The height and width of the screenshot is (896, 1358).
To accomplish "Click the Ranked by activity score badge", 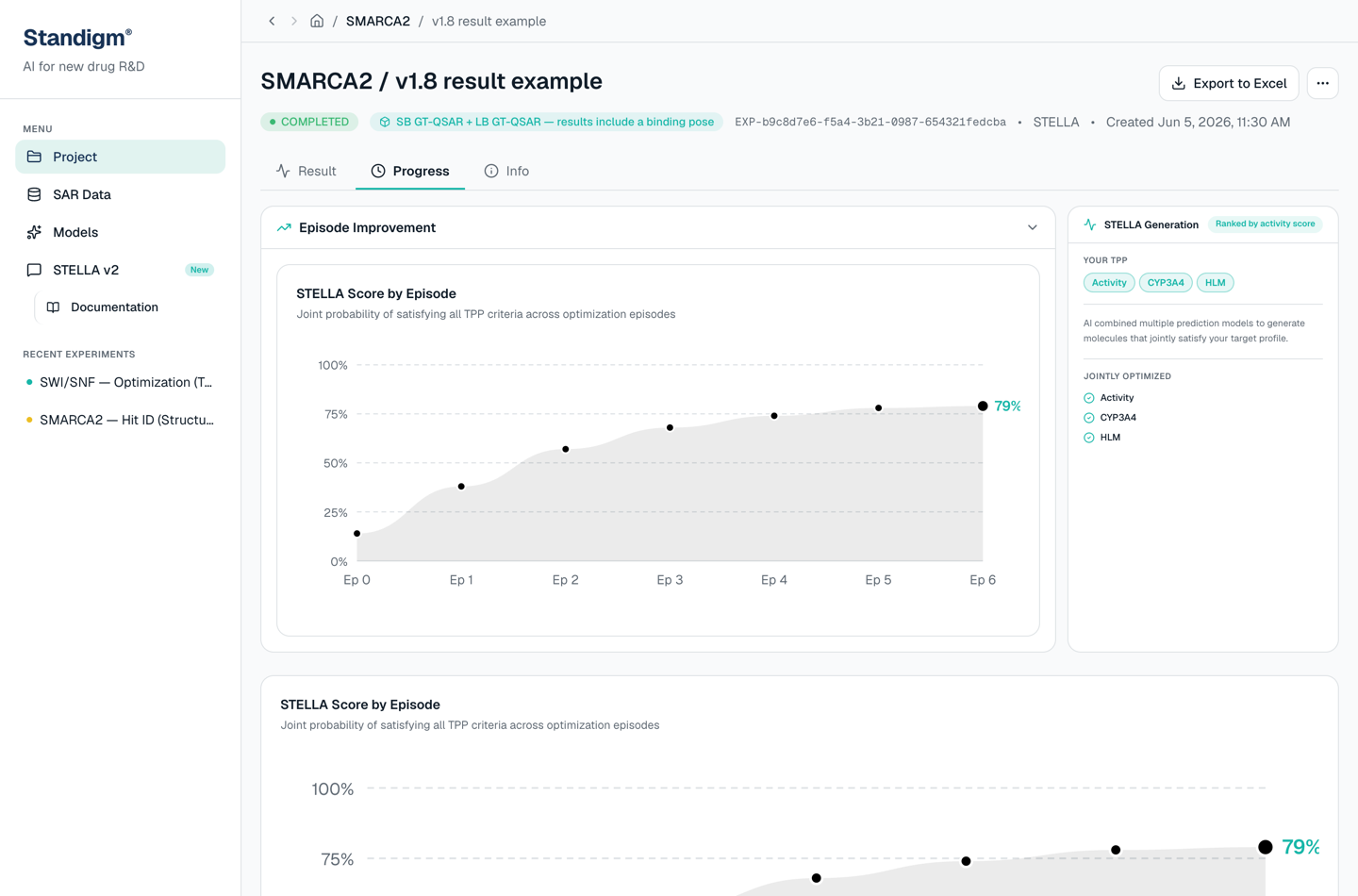I will pyautogui.click(x=1265, y=224).
